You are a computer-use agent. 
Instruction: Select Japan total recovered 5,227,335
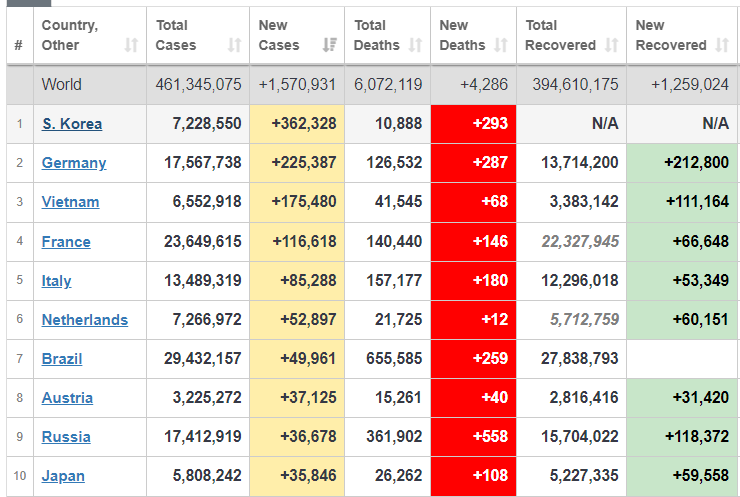[584, 476]
